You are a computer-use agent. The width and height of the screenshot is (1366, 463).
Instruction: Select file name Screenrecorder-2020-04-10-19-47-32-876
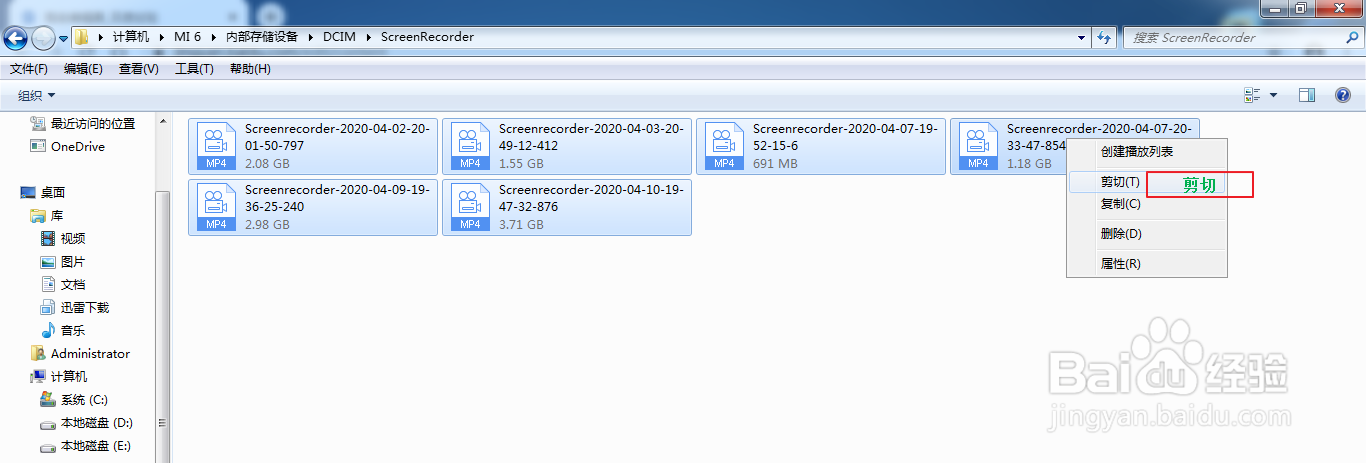pos(591,198)
